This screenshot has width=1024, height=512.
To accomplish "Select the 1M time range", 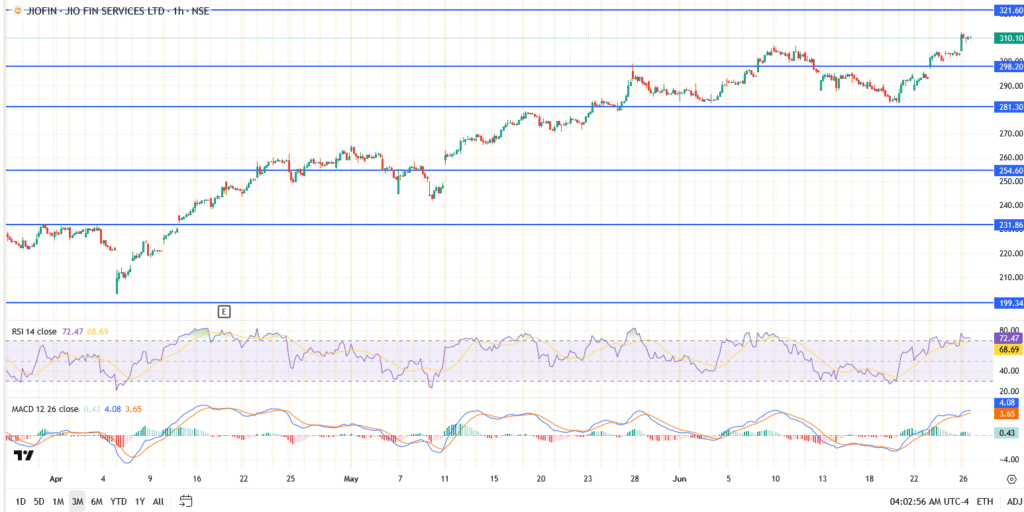I will pos(58,501).
